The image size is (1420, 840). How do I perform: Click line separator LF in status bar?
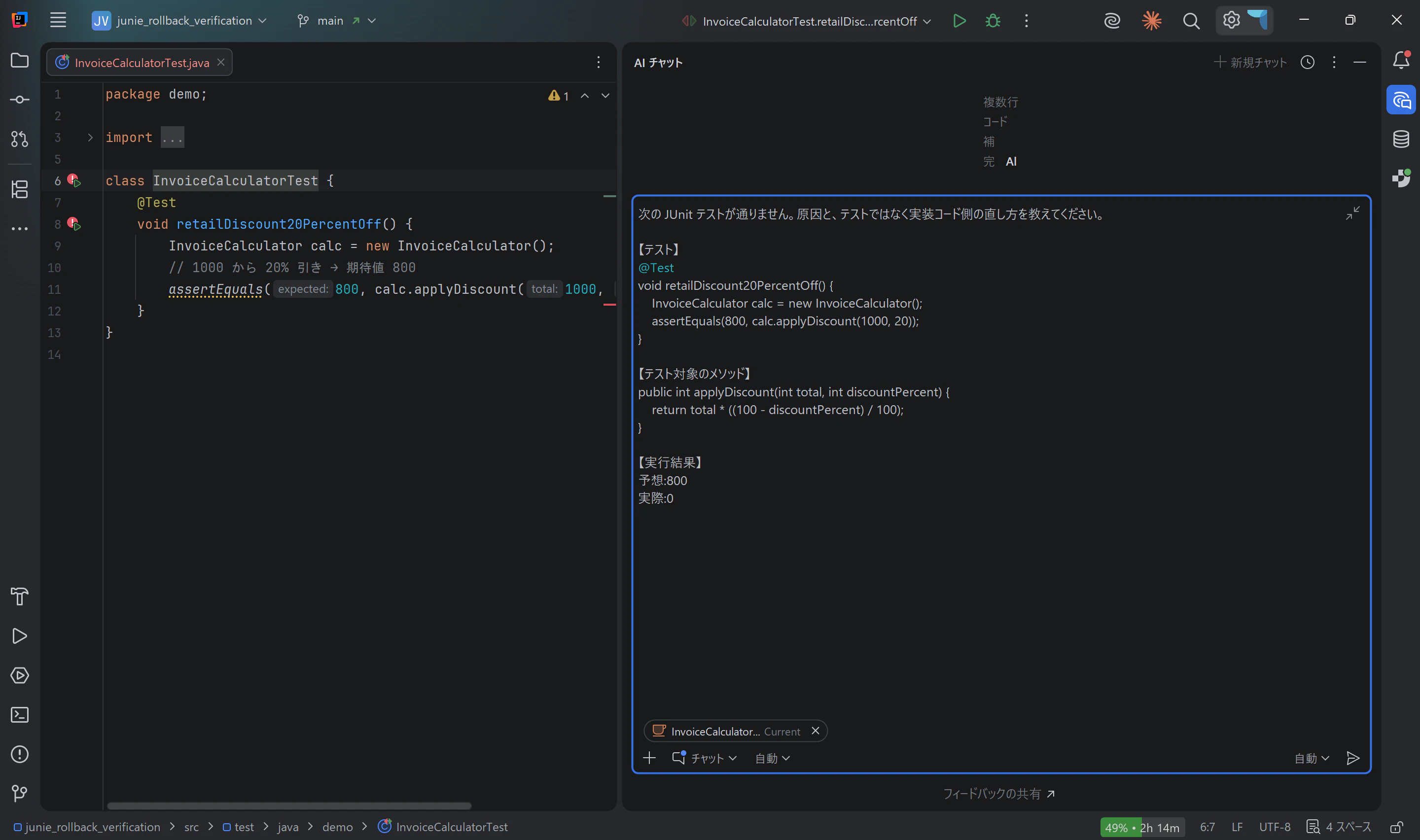coord(1237,827)
